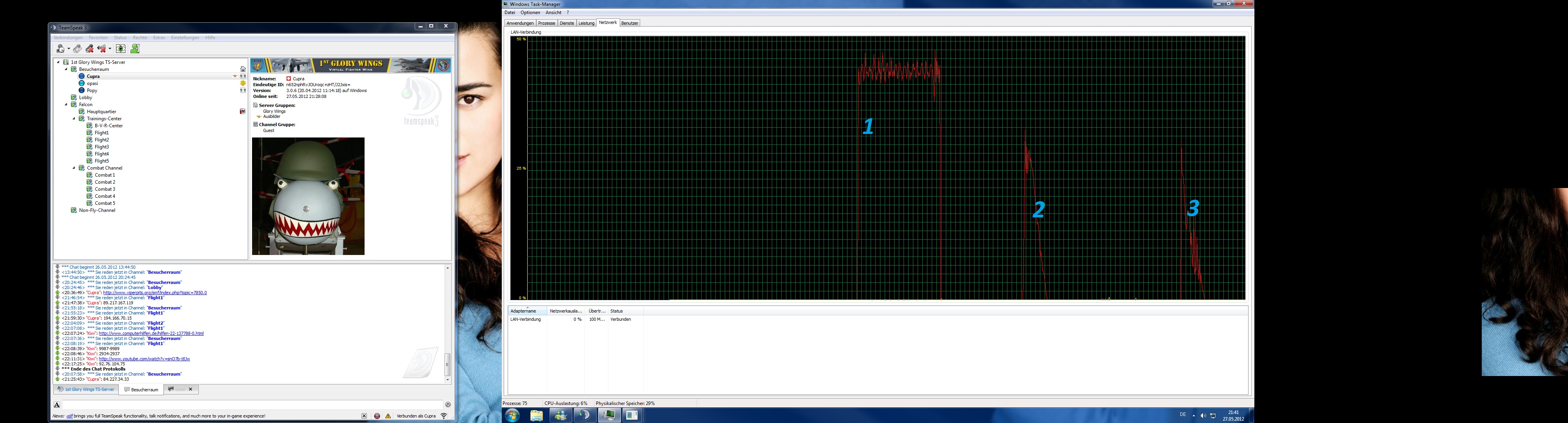Click the Adaptername column header

527,311
